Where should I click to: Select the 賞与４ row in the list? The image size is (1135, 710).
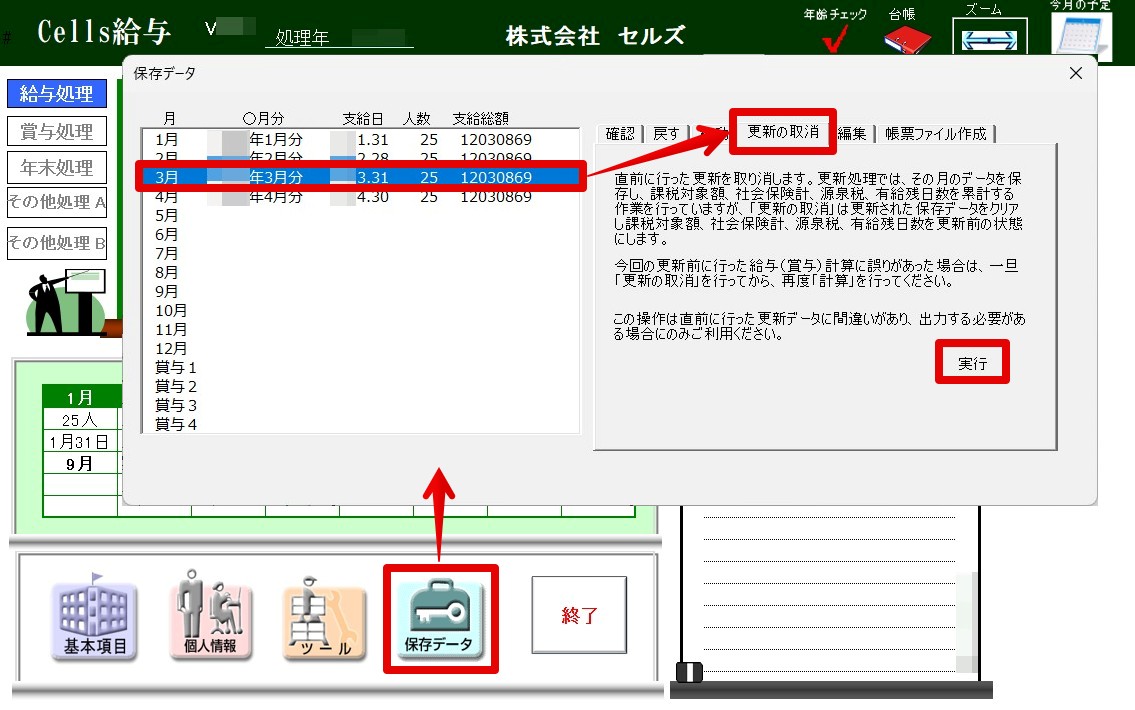(x=360, y=423)
